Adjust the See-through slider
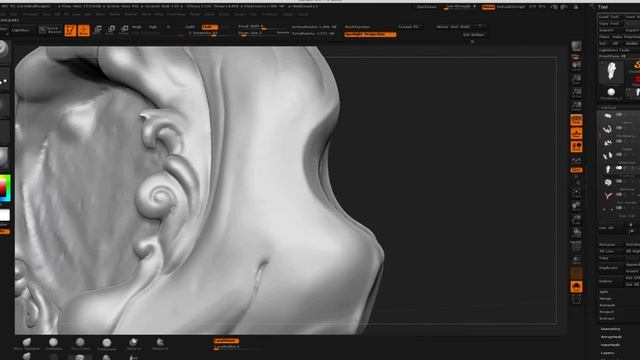640x360 pixels. coord(460,7)
